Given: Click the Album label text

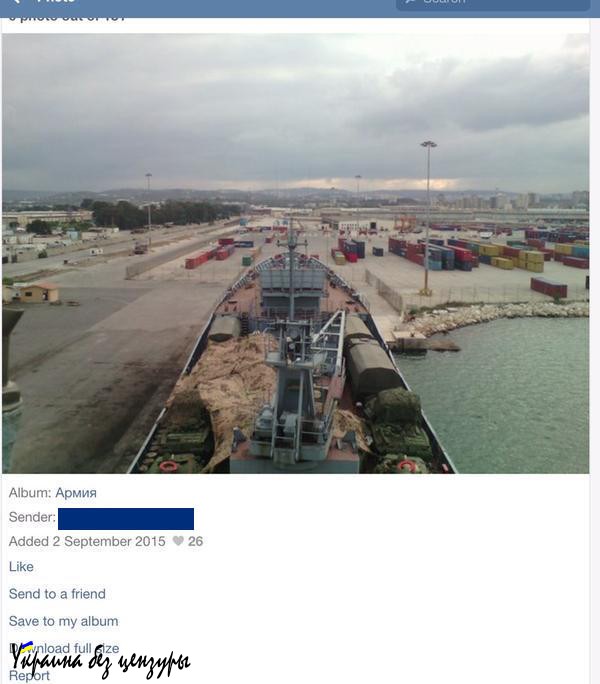Looking at the screenshot, I should (x=30, y=493).
